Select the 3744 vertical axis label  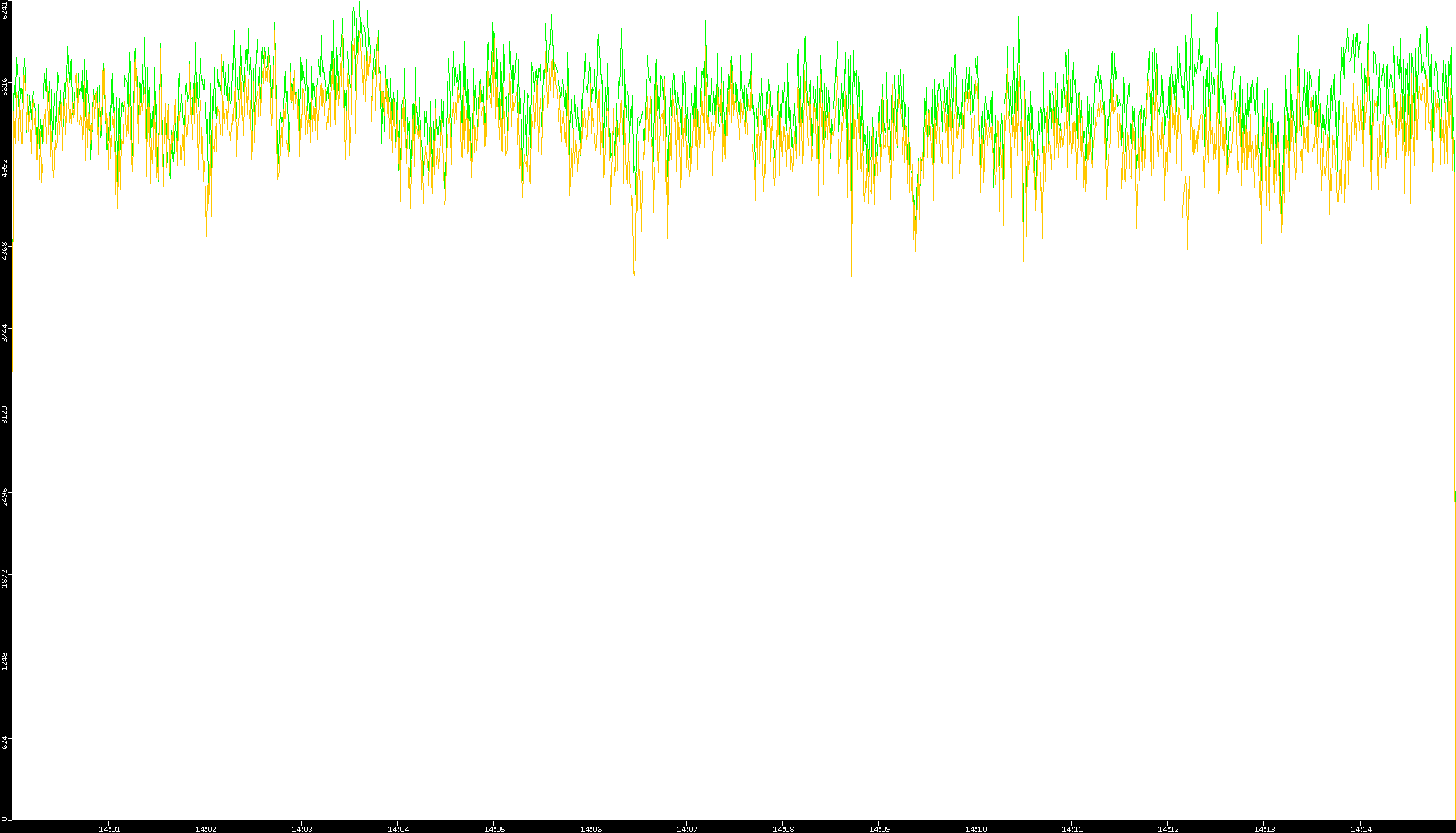6,333
